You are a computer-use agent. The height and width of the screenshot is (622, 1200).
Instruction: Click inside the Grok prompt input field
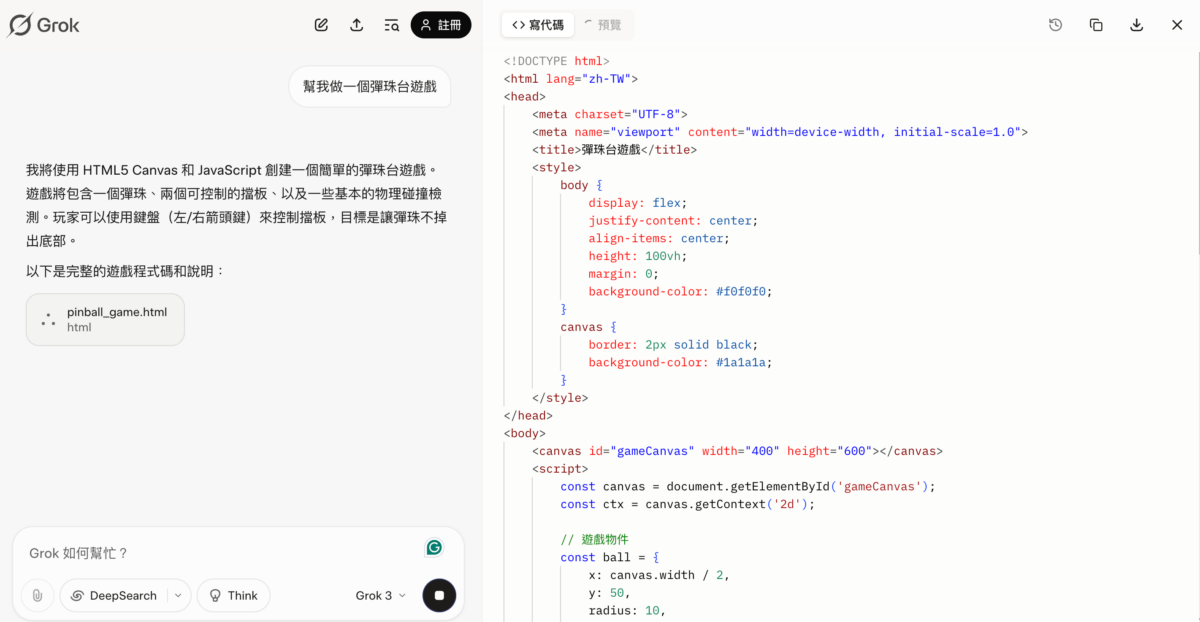click(x=200, y=552)
